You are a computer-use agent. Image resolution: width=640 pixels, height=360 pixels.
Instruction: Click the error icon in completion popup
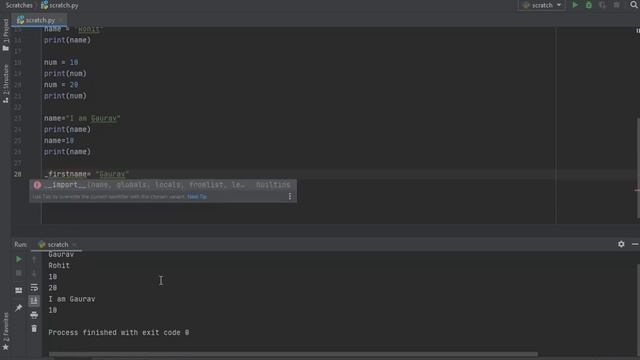coord(37,185)
